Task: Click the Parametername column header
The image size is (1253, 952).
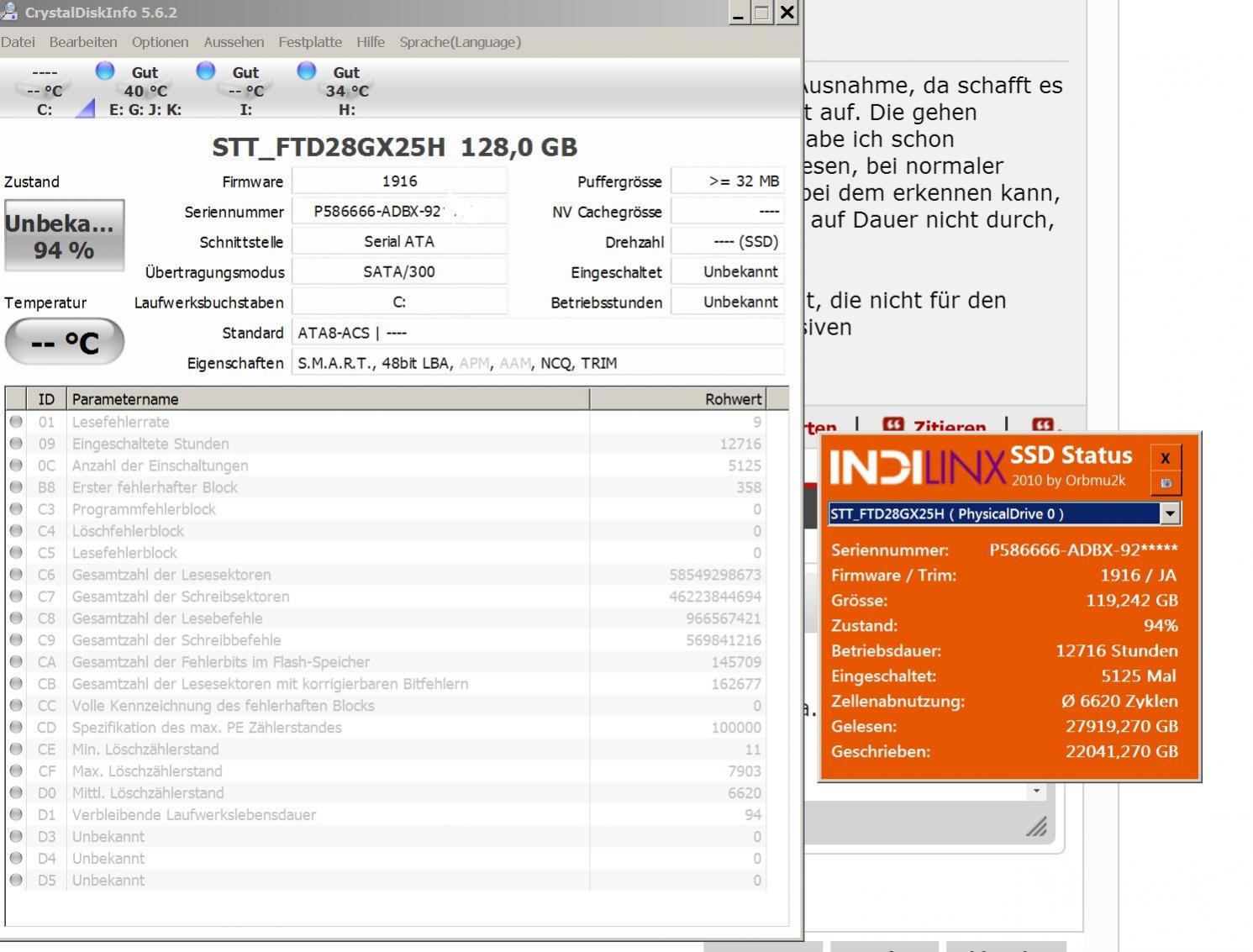Action: pos(328,399)
